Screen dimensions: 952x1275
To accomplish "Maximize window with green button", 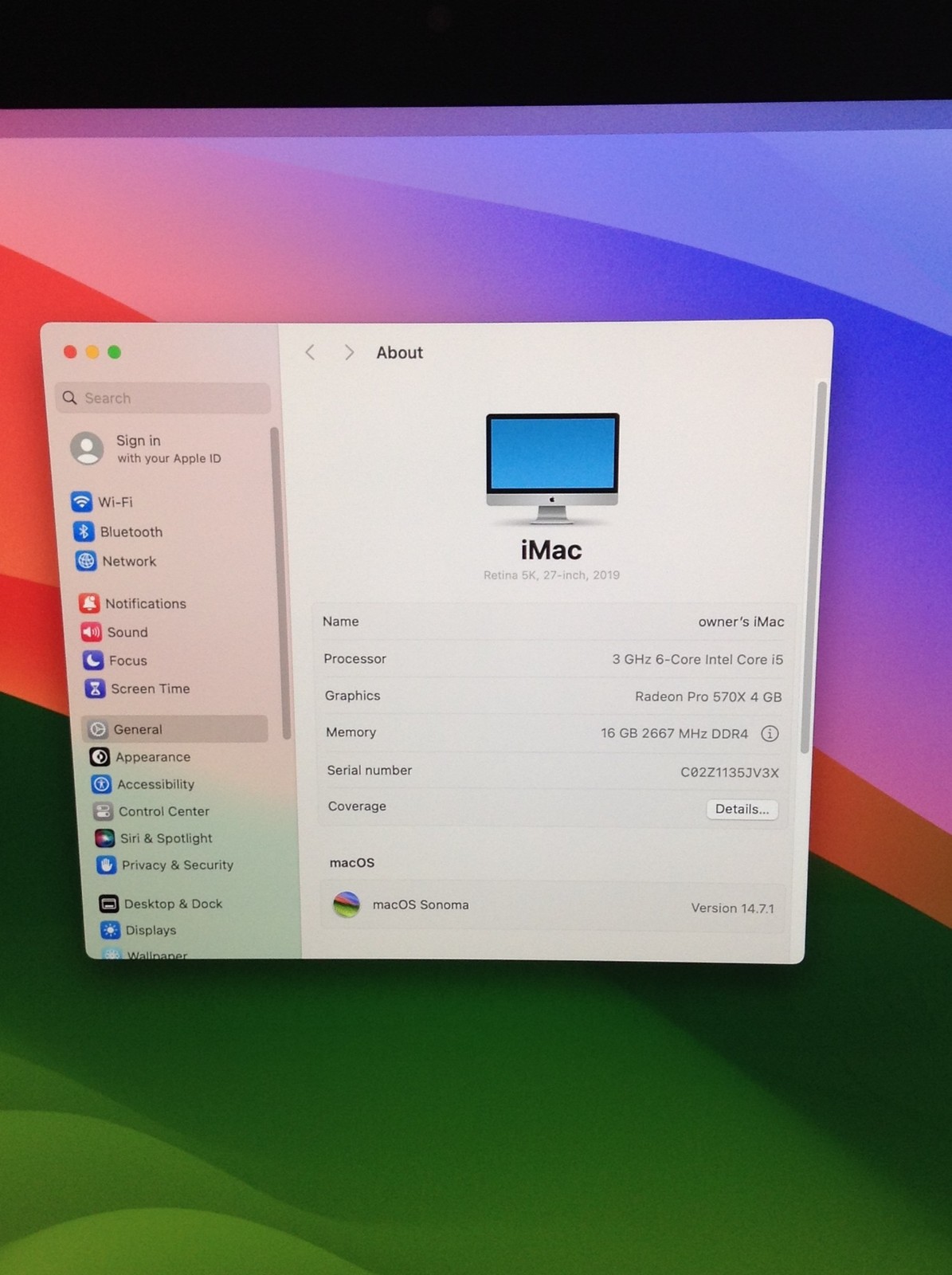I will (x=114, y=352).
